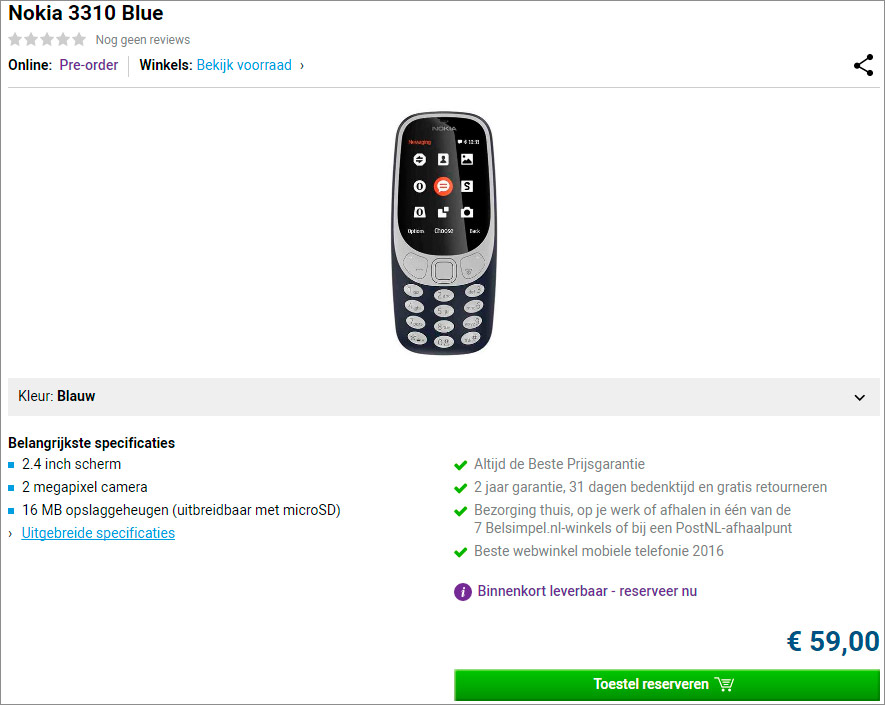Click checkmark beside Altijd de Beste Prijsgarantie
This screenshot has width=885, height=705.
(x=461, y=465)
